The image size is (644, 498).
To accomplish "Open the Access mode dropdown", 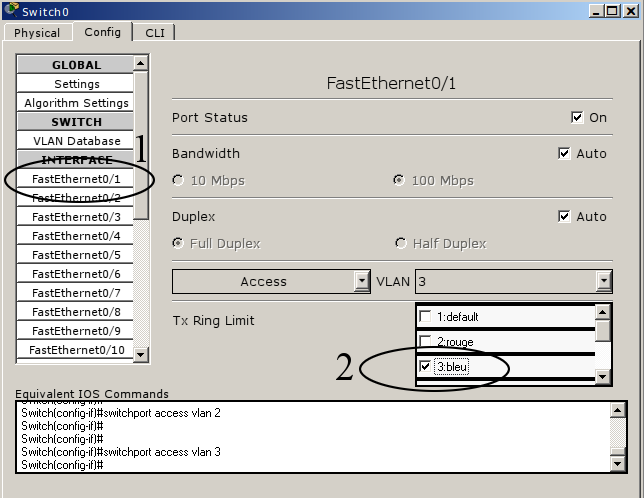I will [362, 282].
